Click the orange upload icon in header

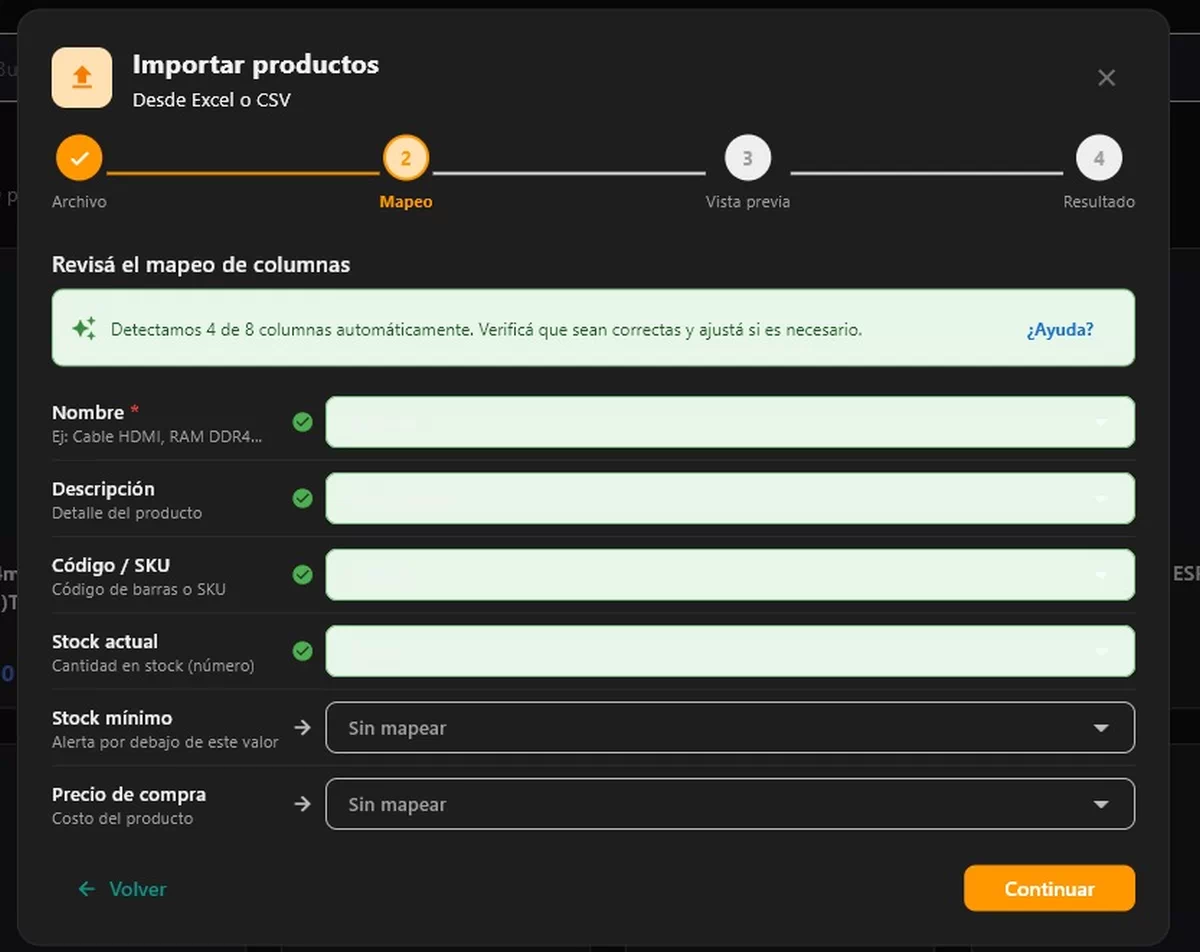pyautogui.click(x=82, y=77)
